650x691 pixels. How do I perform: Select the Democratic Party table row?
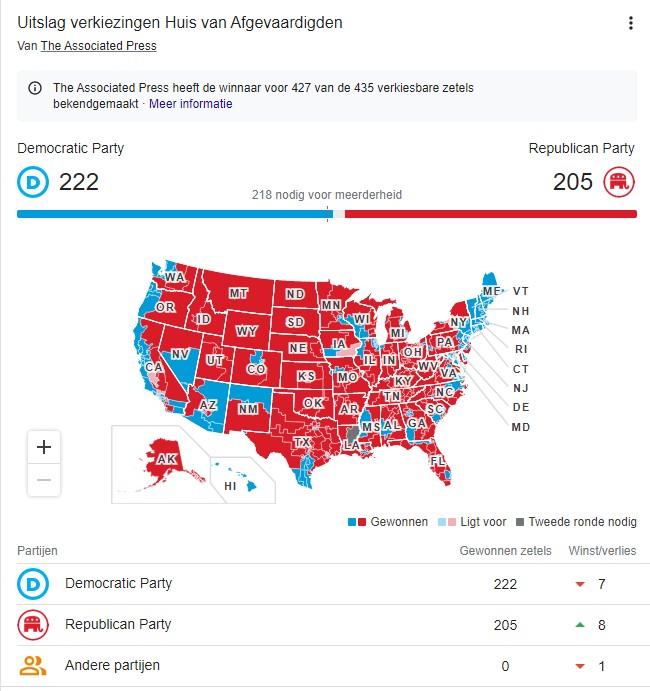[x=325, y=584]
